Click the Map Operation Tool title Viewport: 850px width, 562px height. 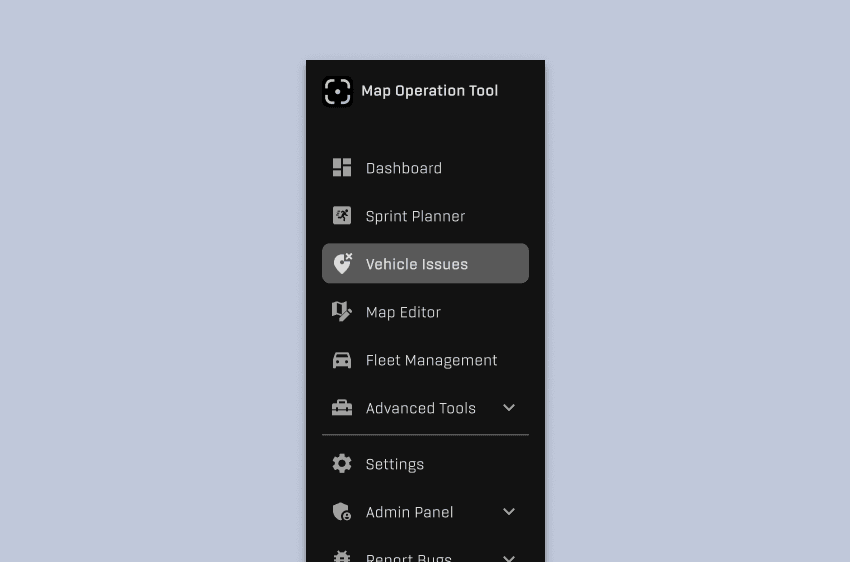(x=429, y=91)
